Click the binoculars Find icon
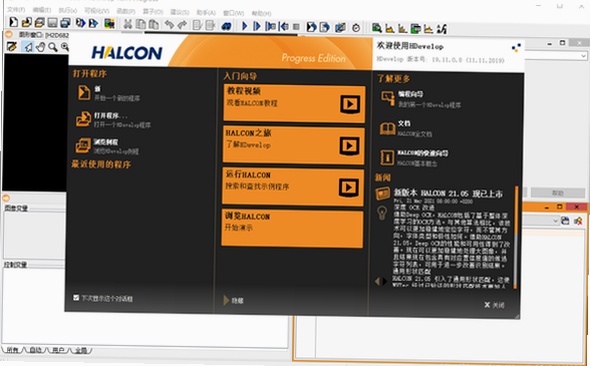The image size is (590, 366). tap(226, 26)
